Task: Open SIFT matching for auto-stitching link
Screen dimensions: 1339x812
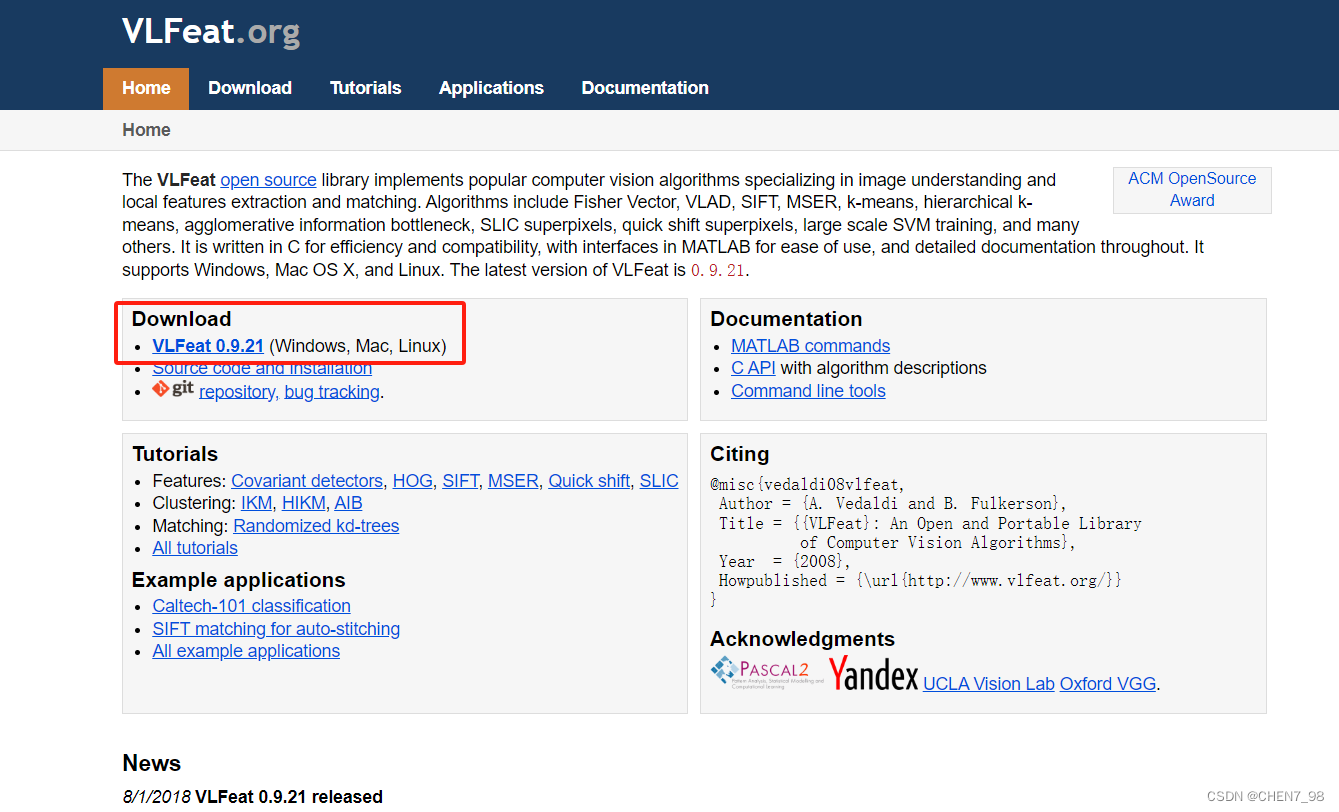Action: click(x=276, y=629)
